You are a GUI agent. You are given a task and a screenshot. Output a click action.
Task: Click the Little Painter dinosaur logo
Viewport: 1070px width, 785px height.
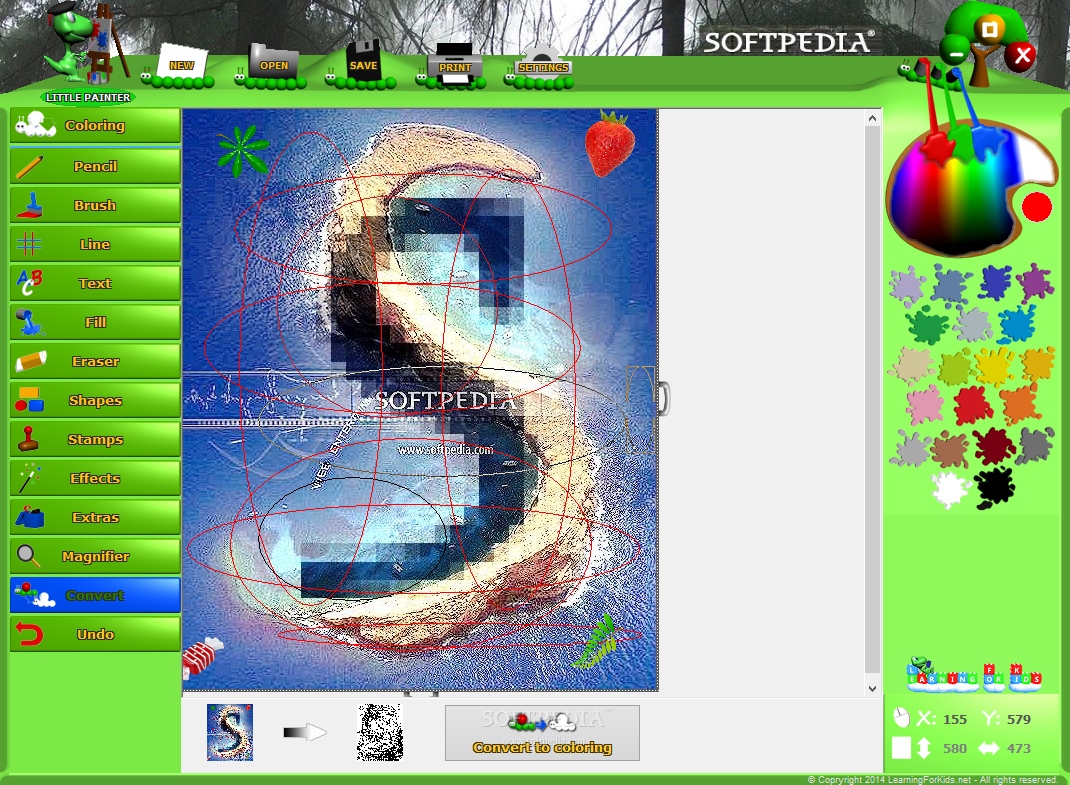(x=87, y=53)
